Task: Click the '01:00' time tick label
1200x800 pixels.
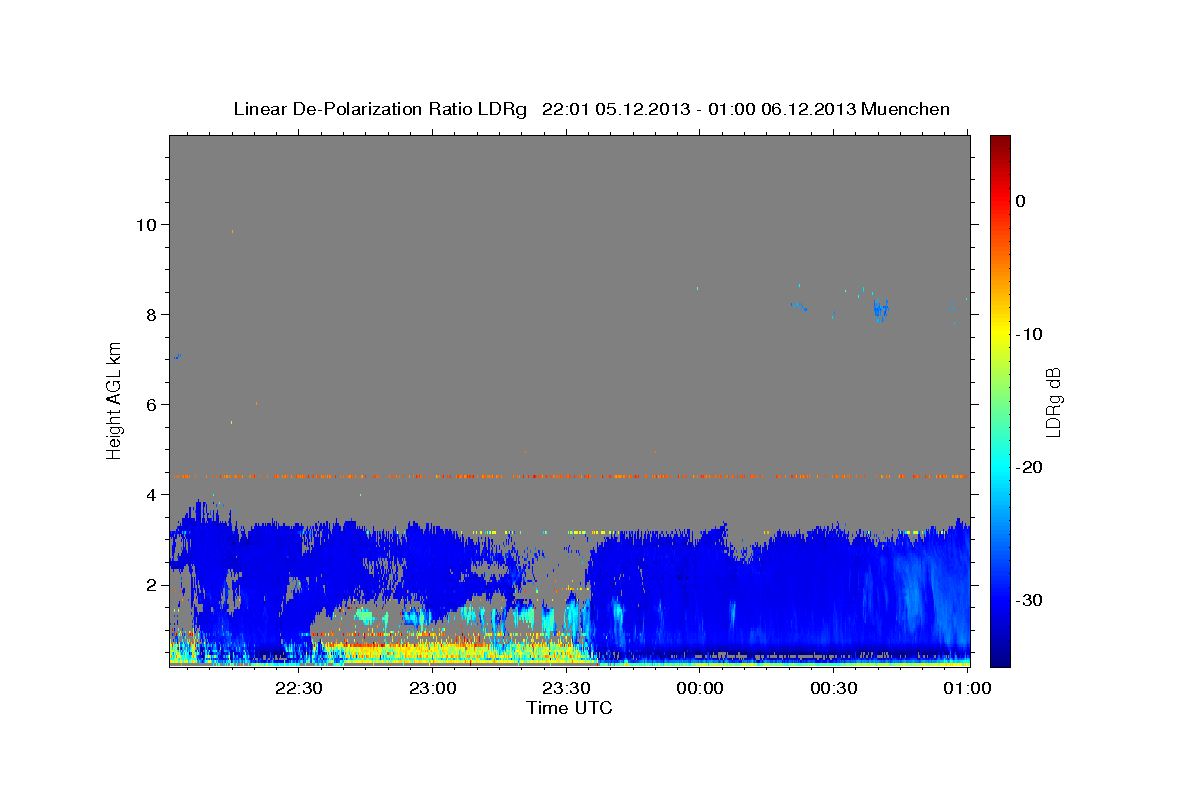Action: pos(968,689)
